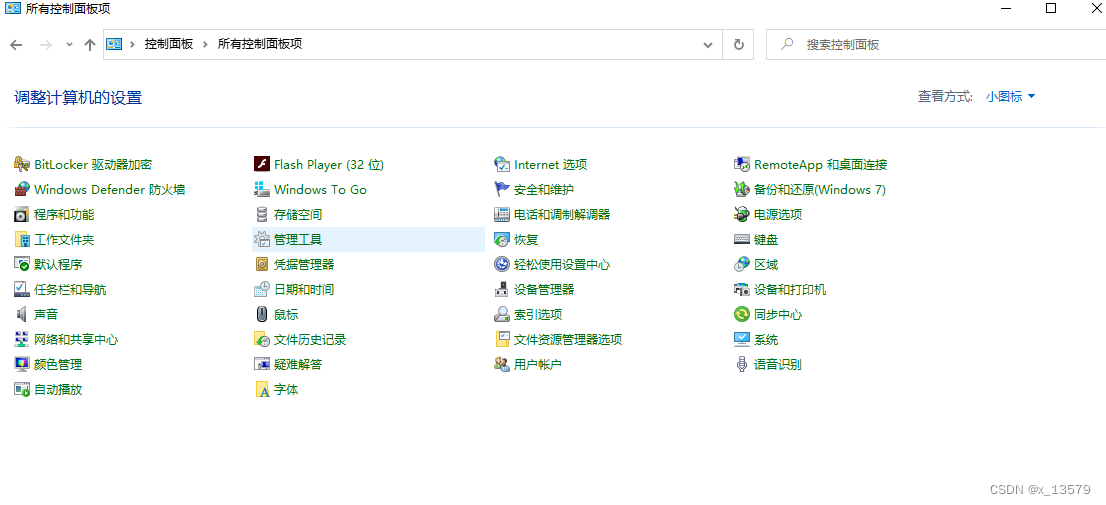Click the magnifier icon in search box
Screen dimensions: 1106x505
787,44
